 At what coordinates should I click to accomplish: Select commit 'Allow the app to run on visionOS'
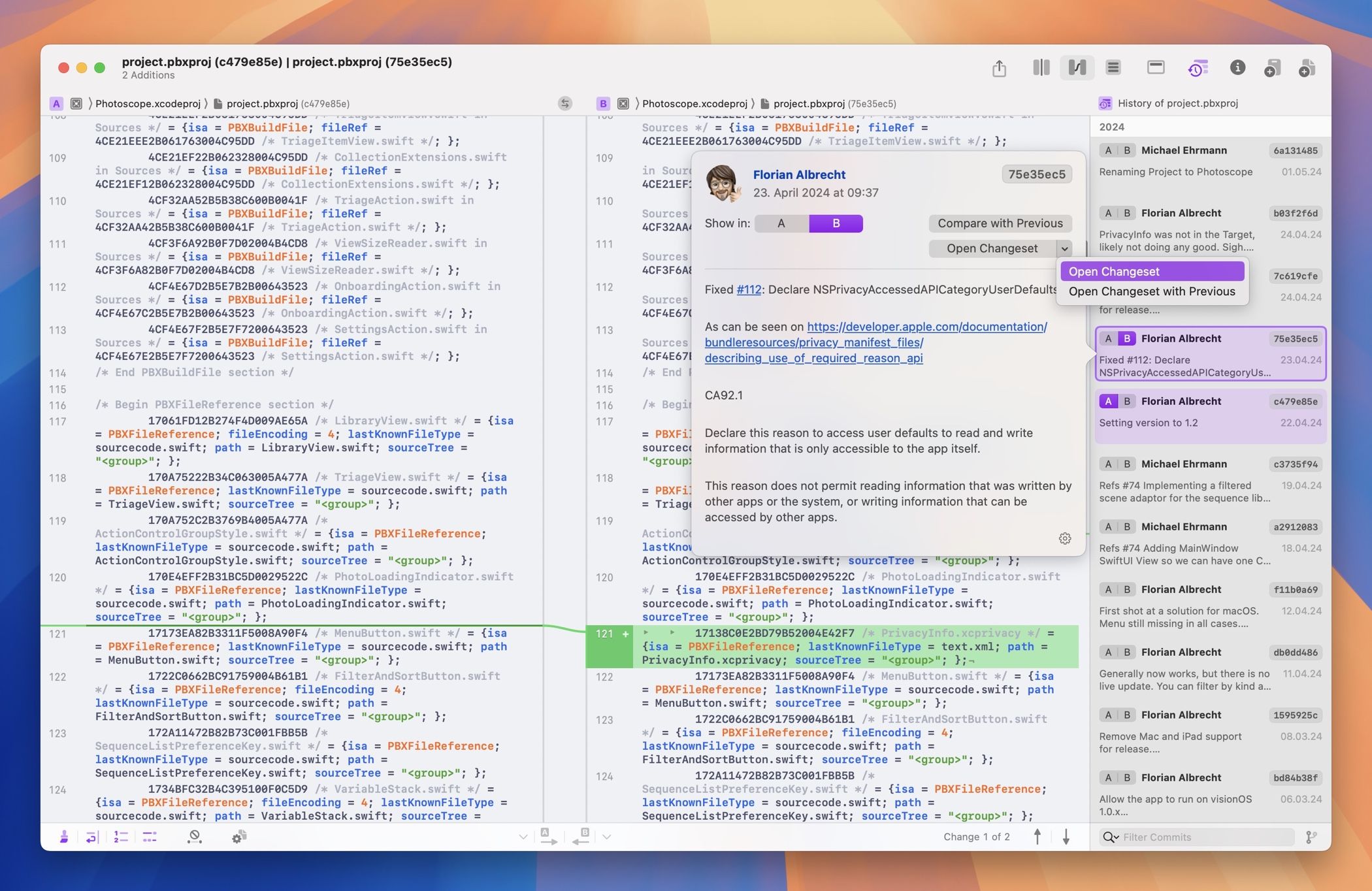[1211, 794]
